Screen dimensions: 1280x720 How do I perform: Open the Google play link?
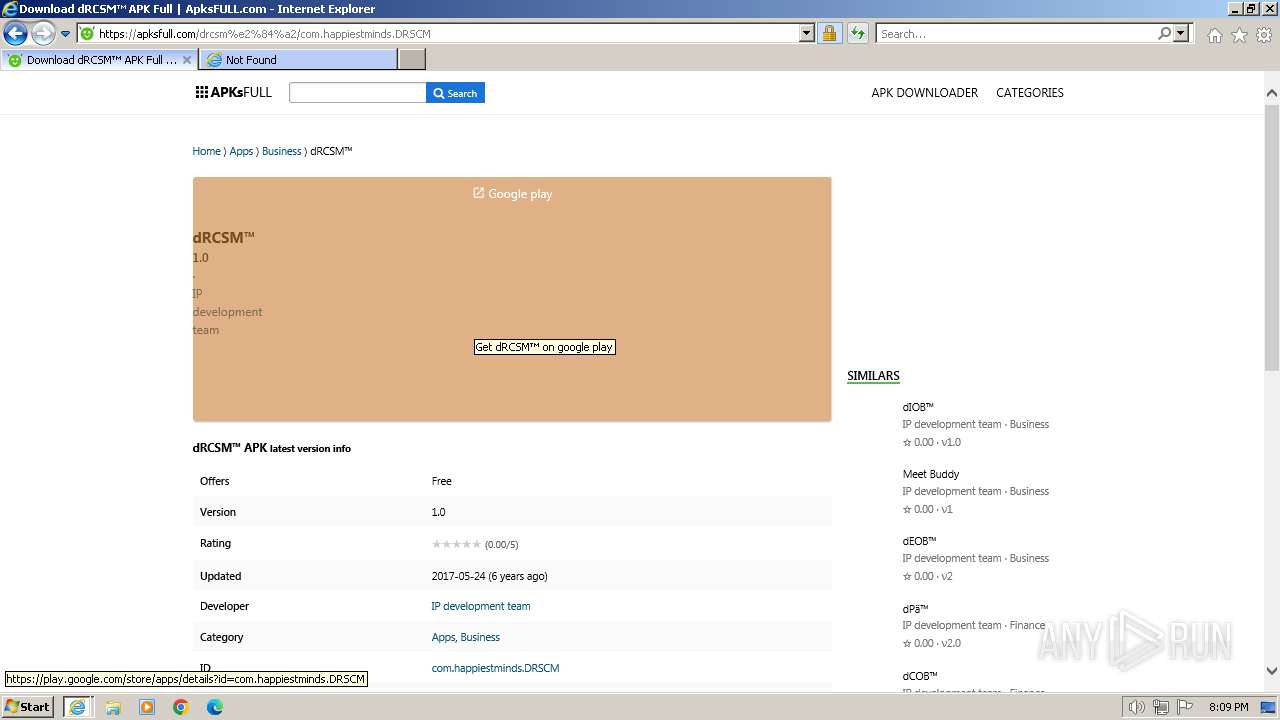tap(512, 194)
